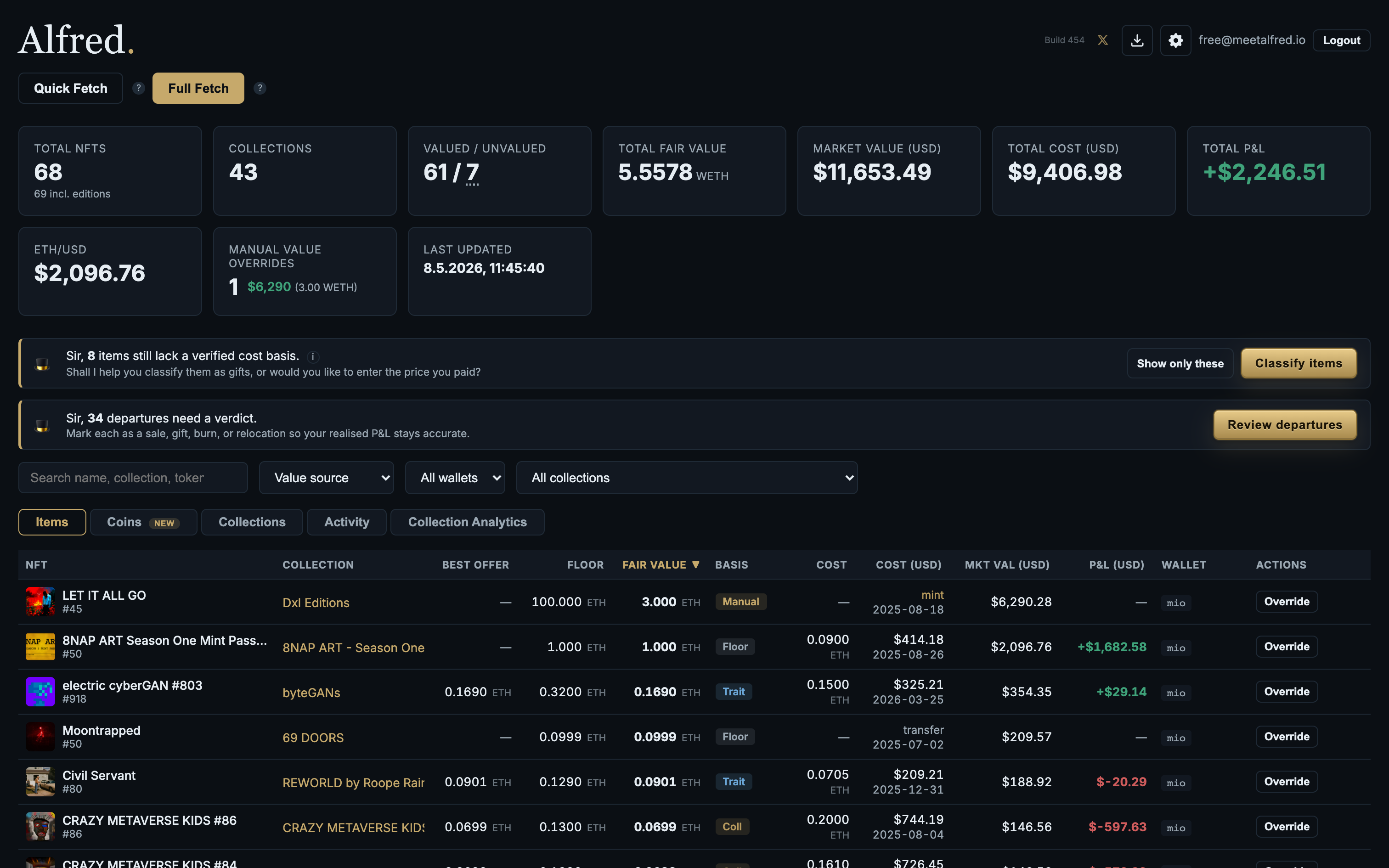This screenshot has height=868, width=1389.
Task: Focus the search name, collection, token field
Action: 133,478
